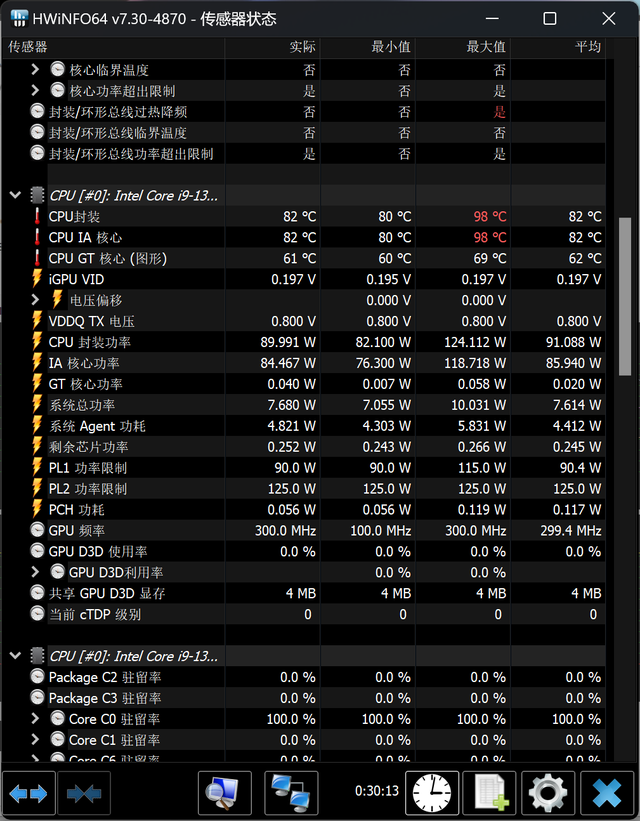Click the 89.991 W current package power
The image size is (640, 821).
[x=288, y=342]
